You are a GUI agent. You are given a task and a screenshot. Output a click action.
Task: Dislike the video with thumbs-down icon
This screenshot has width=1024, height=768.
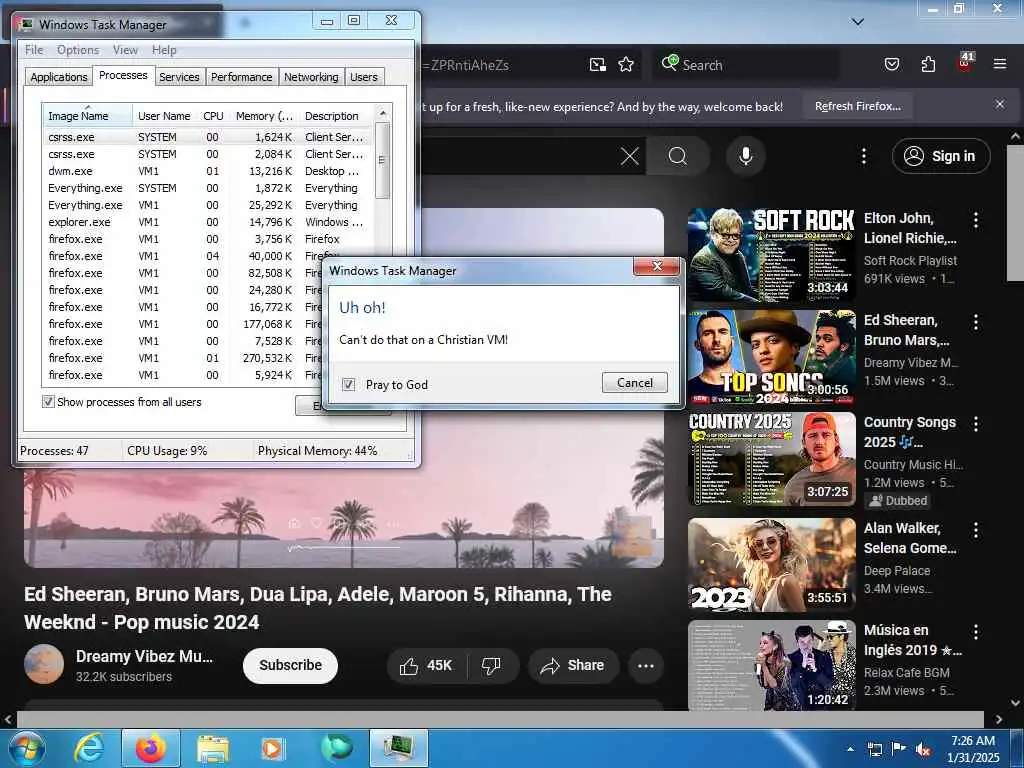click(x=491, y=665)
